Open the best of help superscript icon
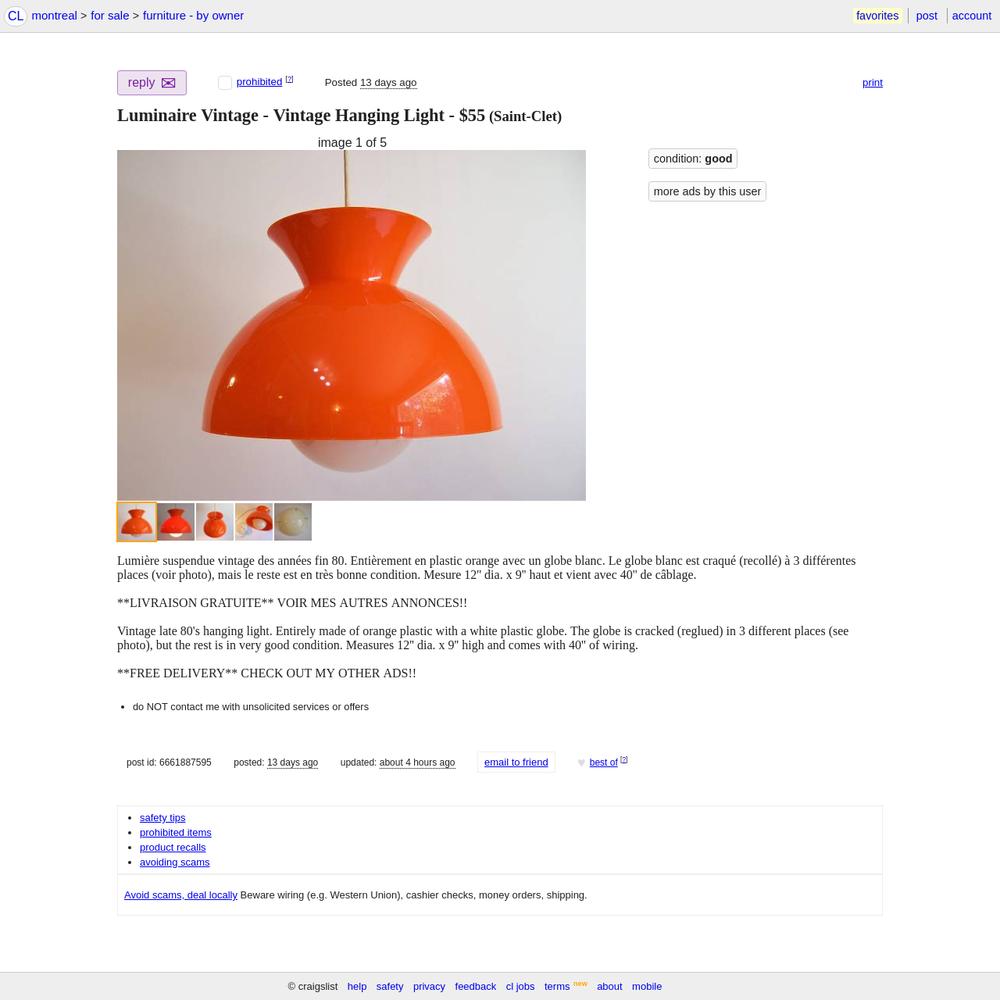 tap(624, 760)
